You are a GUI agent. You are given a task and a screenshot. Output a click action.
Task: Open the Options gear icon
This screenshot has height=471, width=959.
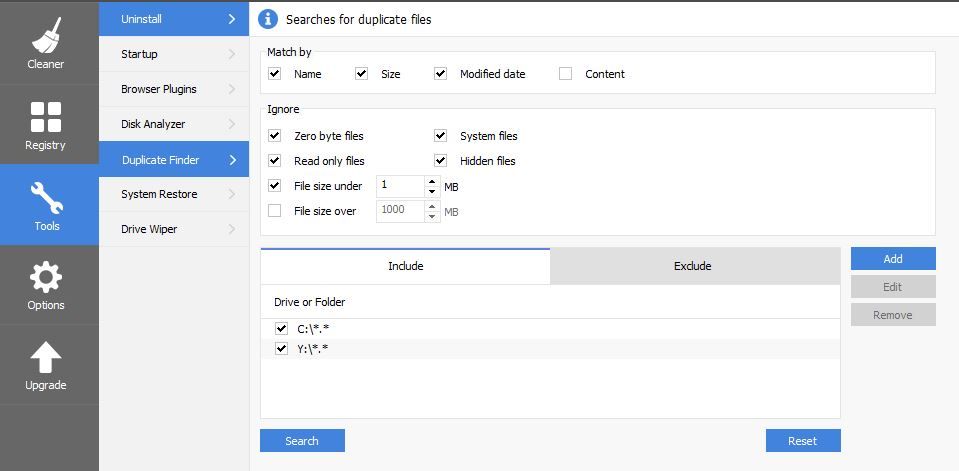(46, 277)
